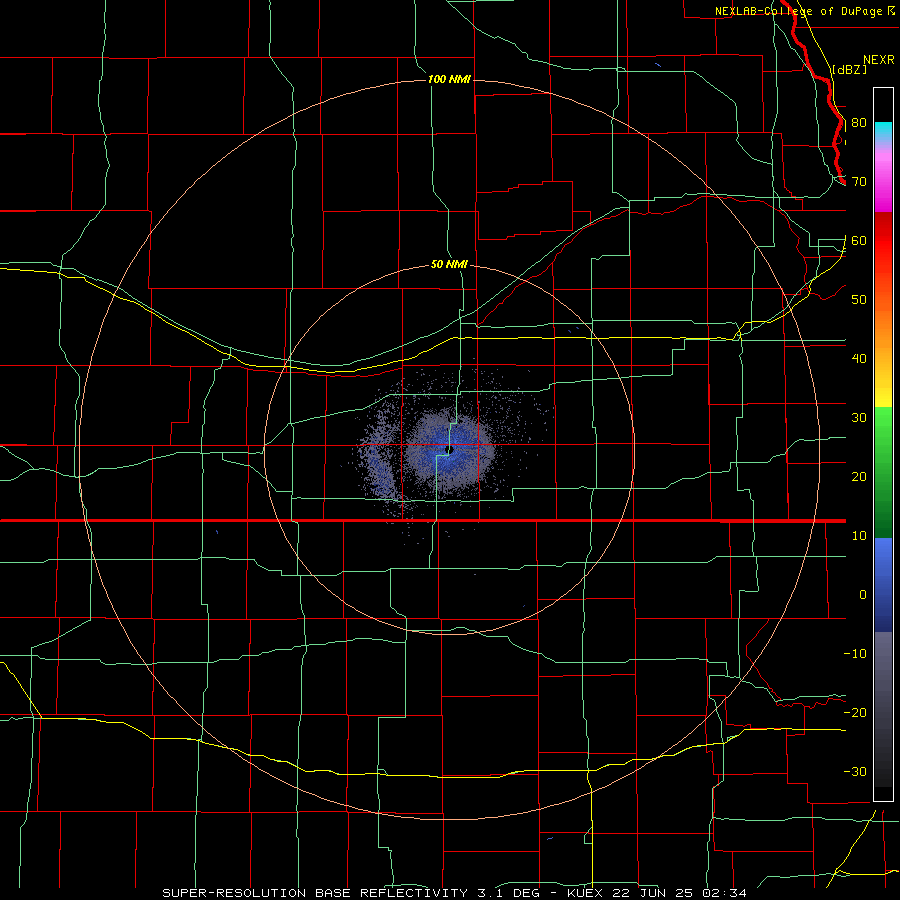The height and width of the screenshot is (900, 900).
Task: Click the cyan top segment of the color bar
Action: point(883,131)
